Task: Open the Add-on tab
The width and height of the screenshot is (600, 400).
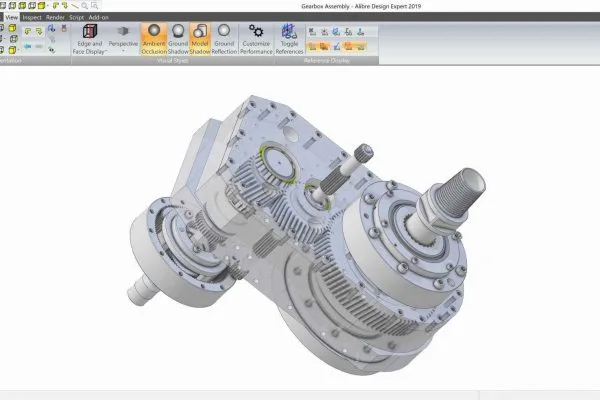Action: click(x=98, y=17)
